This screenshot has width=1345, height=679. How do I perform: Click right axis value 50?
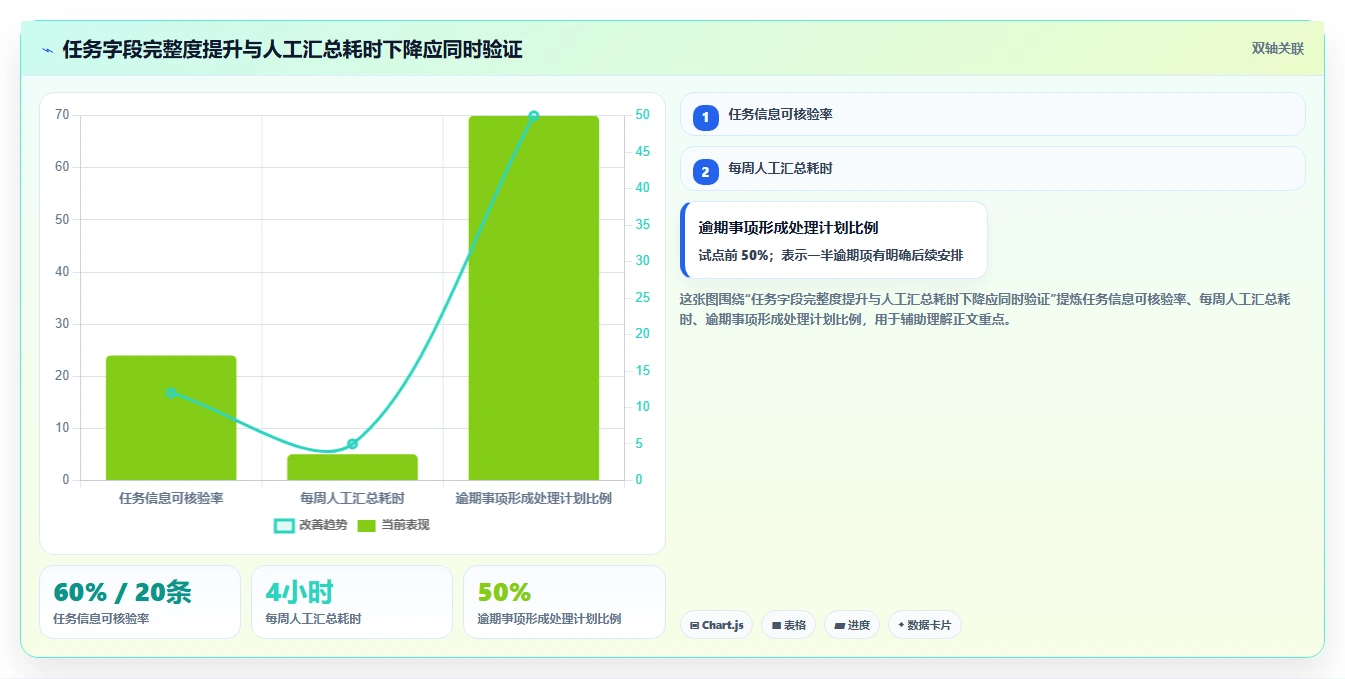click(642, 115)
